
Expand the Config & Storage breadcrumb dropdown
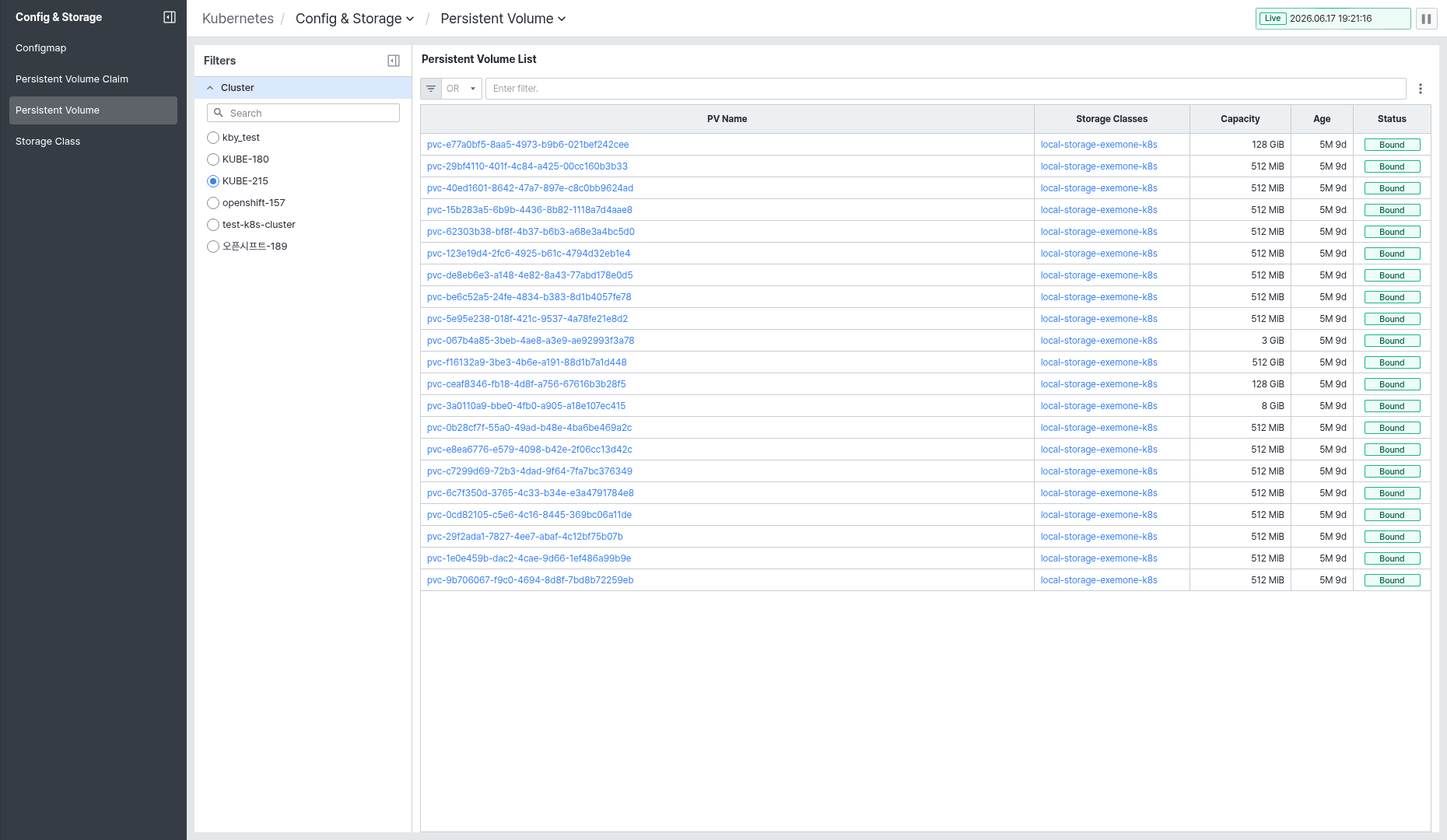click(x=355, y=19)
